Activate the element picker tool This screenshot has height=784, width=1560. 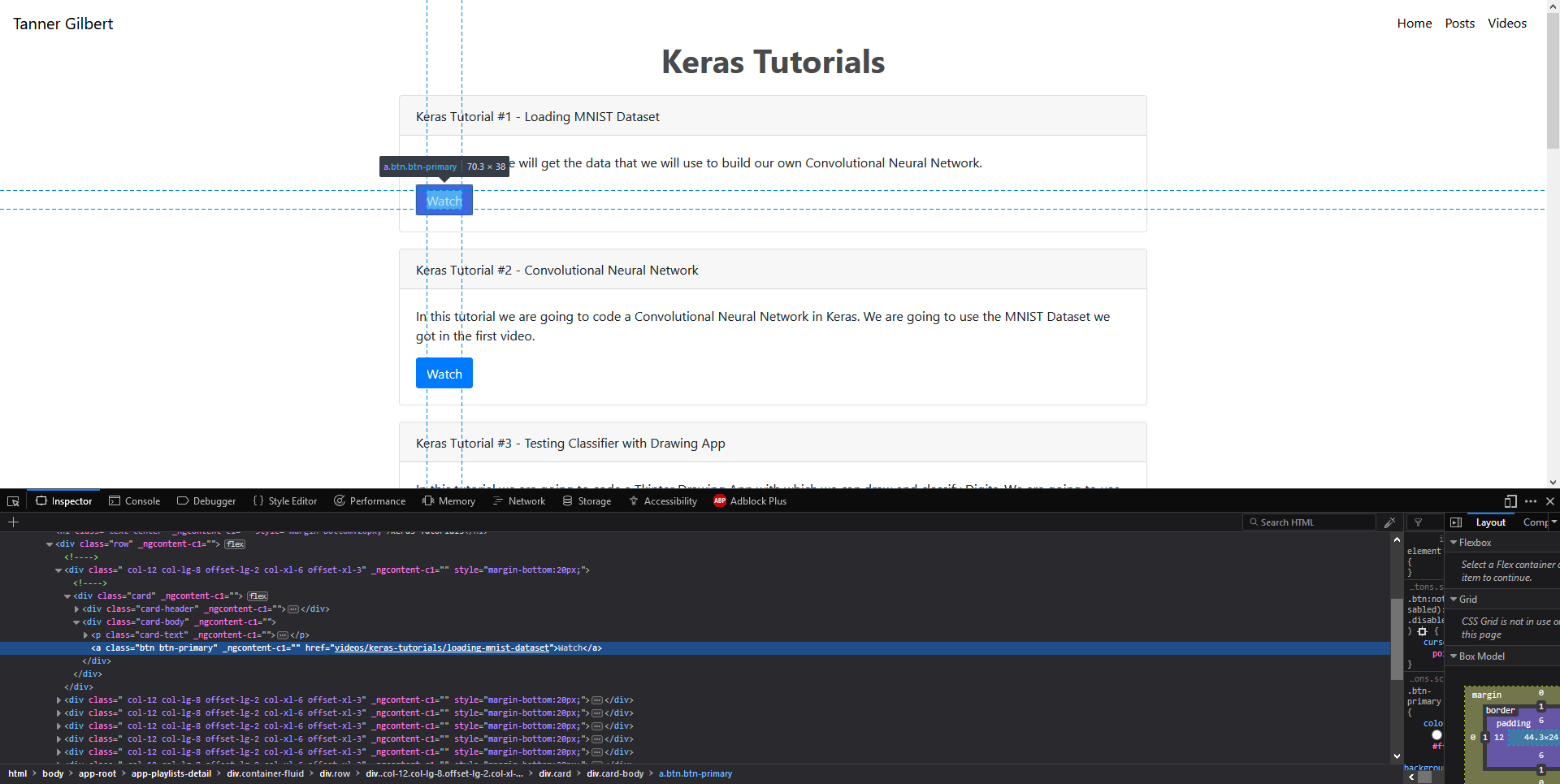pyautogui.click(x=13, y=501)
